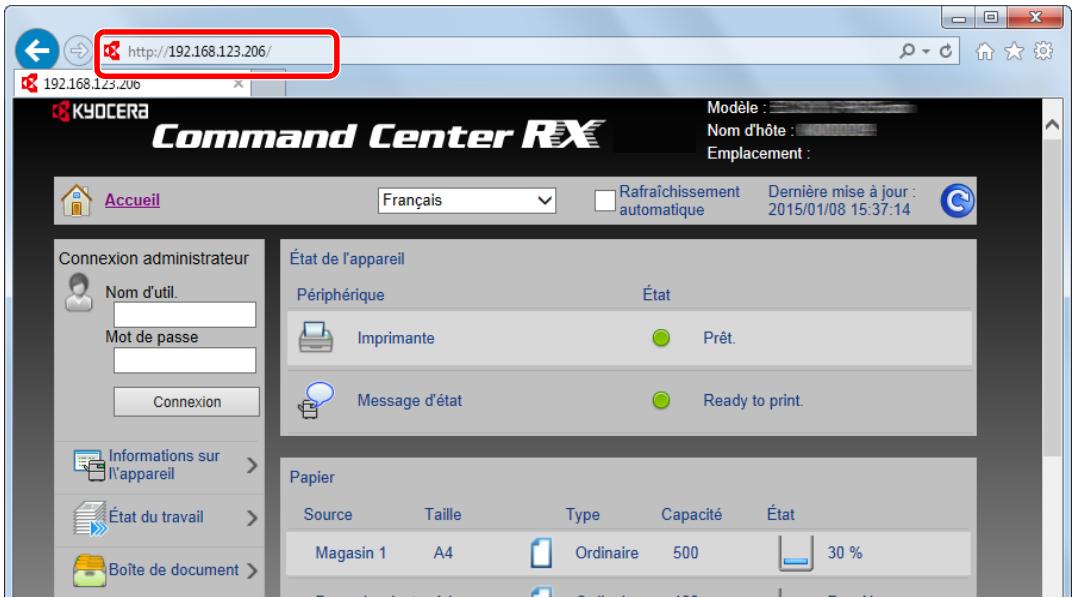
Task: Open the address bar search magnifier
Action: 907,51
